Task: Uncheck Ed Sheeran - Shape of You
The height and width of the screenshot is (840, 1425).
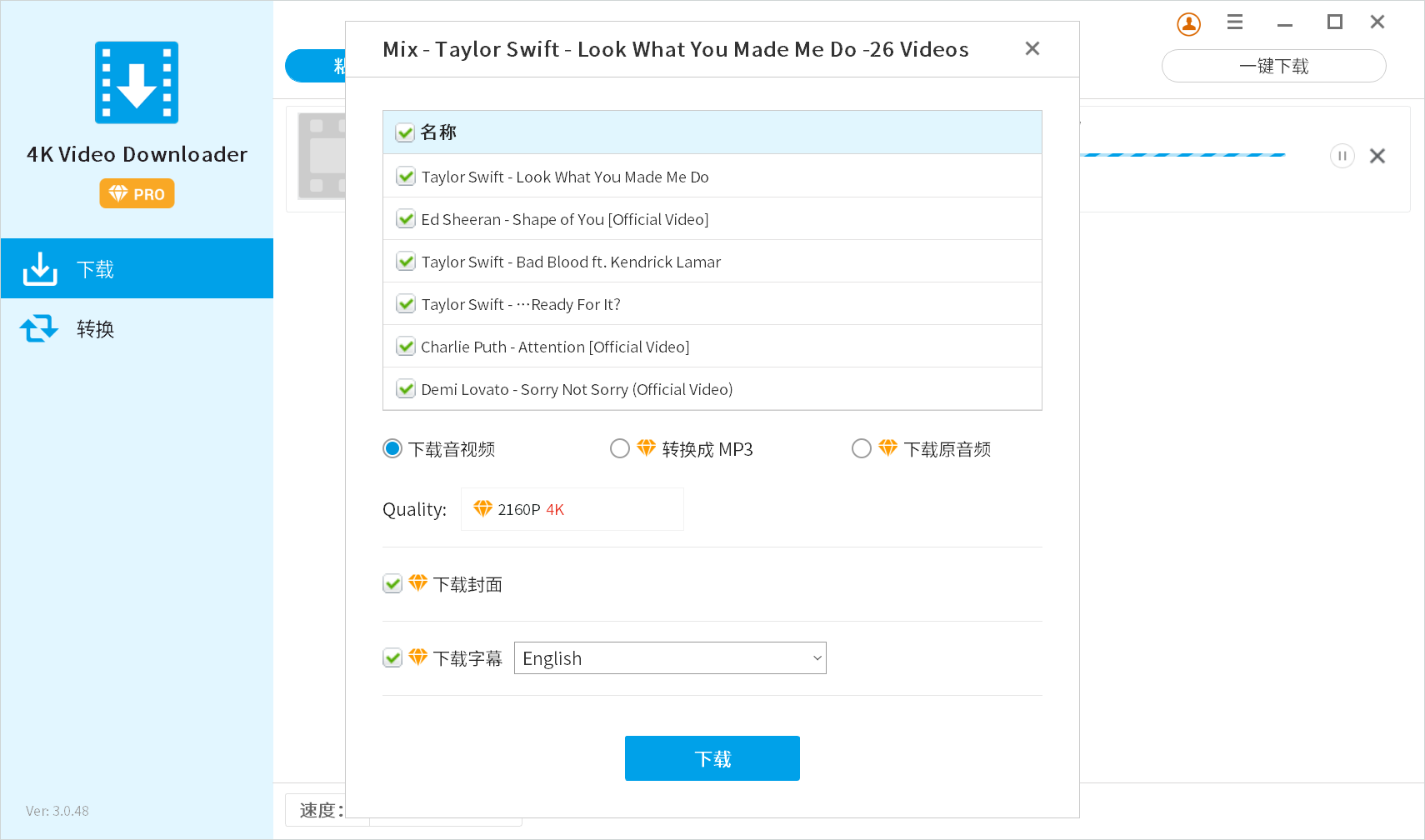Action: point(406,219)
